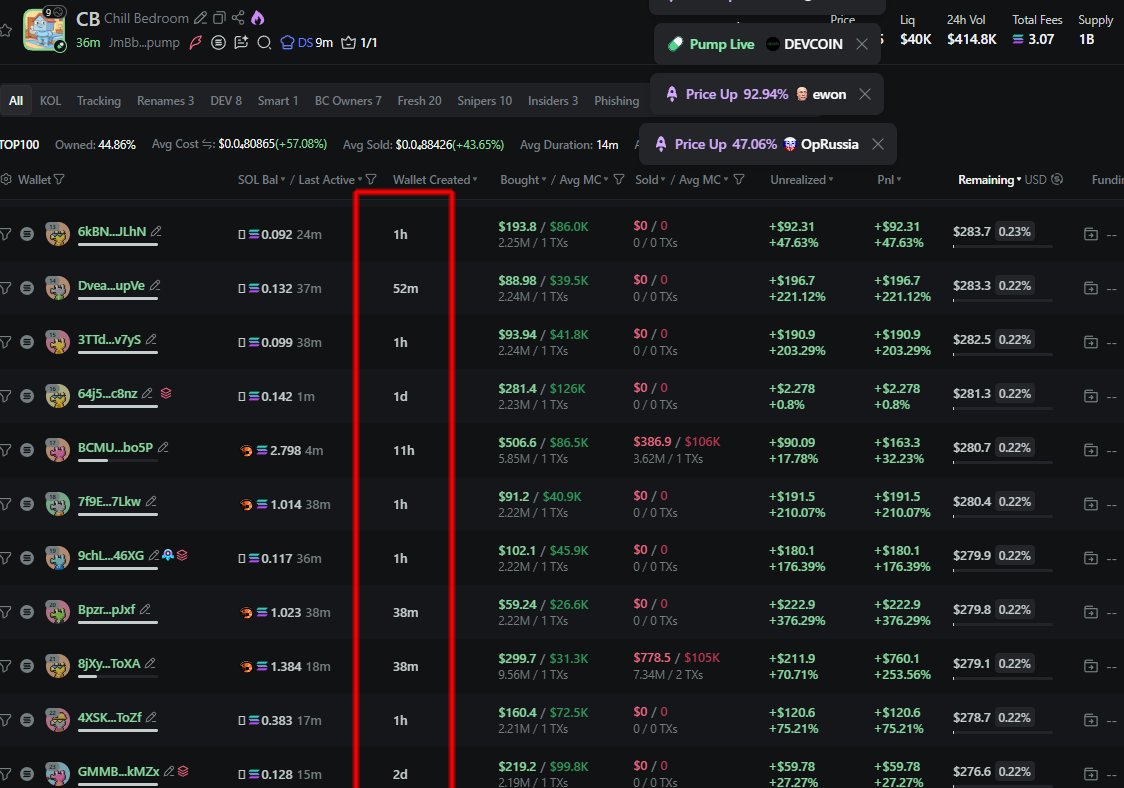
Task: Click the purple flame icon in header
Action: click(x=258, y=18)
